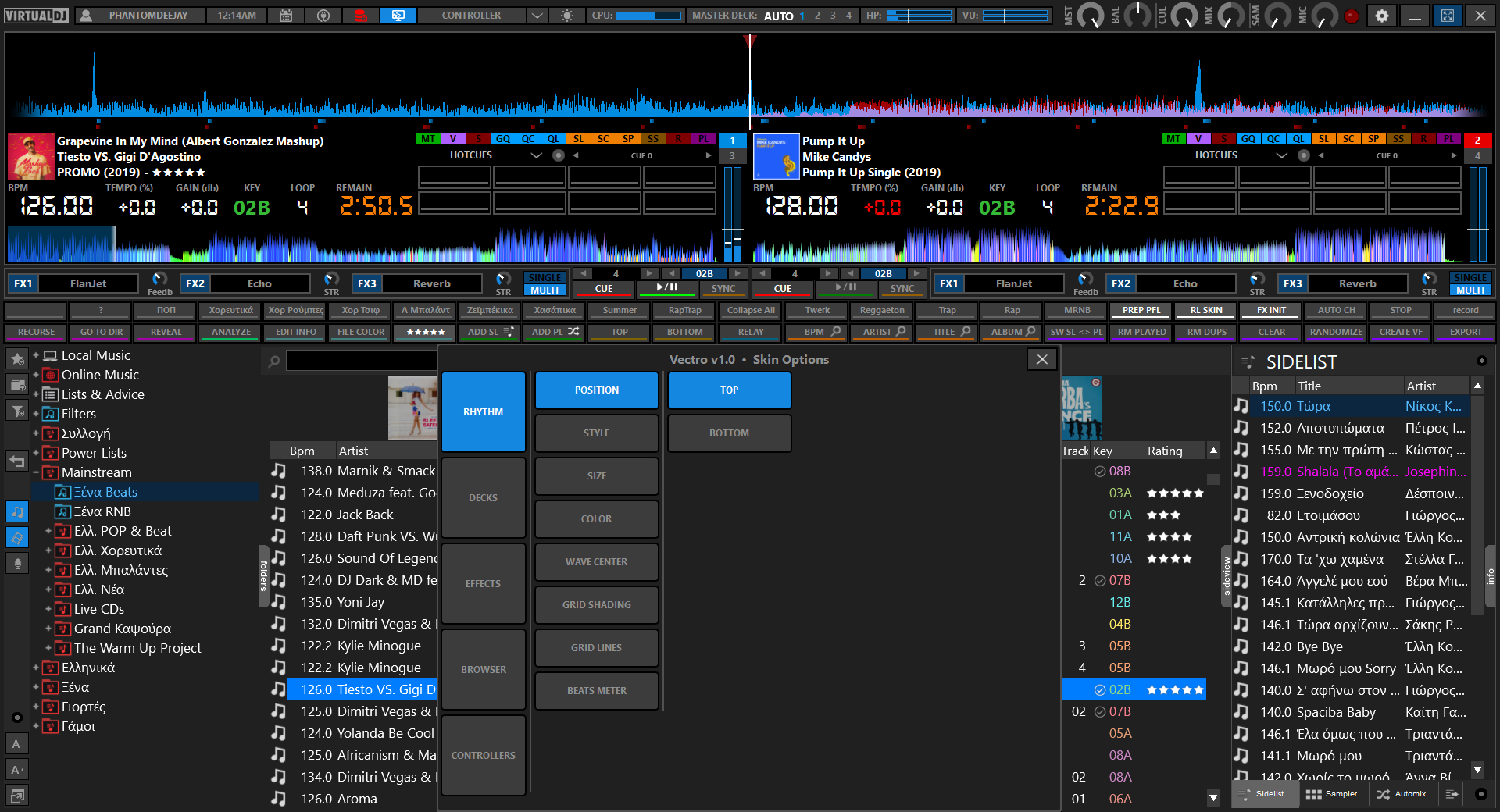Click the ALBUM search button
Image resolution: width=1500 pixels, height=812 pixels.
pos(1012,332)
